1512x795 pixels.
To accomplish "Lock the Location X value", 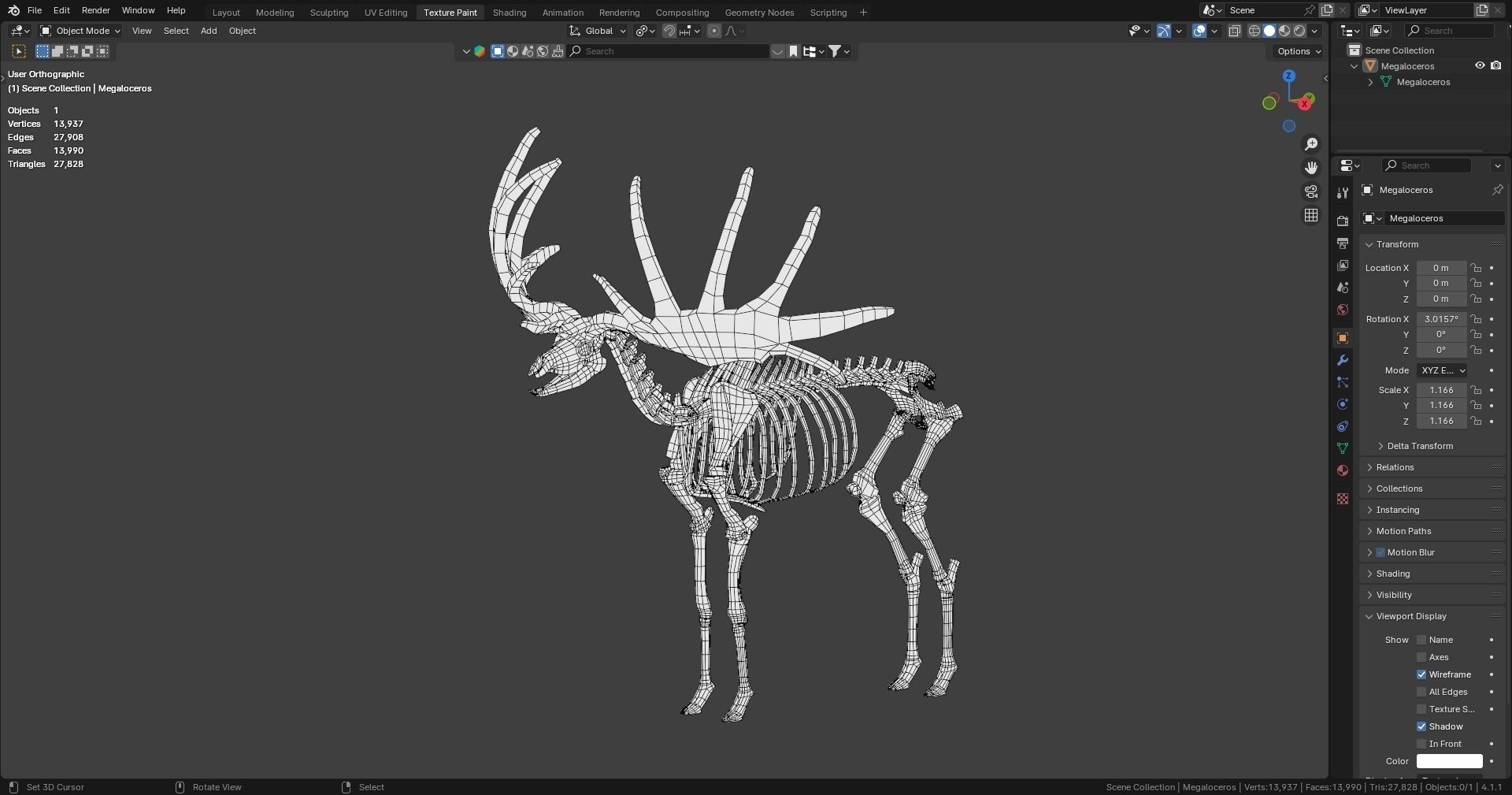I will pyautogui.click(x=1477, y=268).
